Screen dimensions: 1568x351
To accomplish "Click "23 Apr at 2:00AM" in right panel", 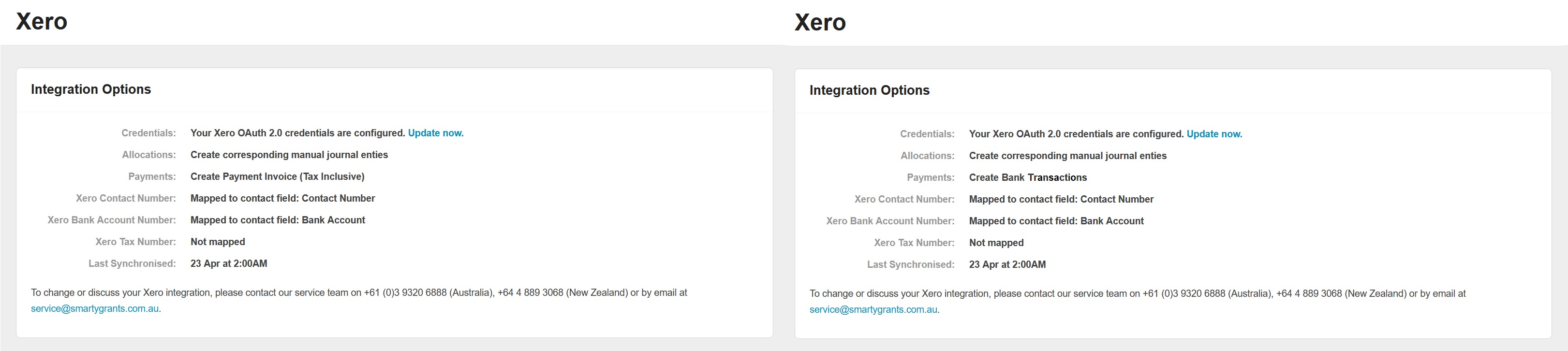I will pyautogui.click(x=1007, y=264).
